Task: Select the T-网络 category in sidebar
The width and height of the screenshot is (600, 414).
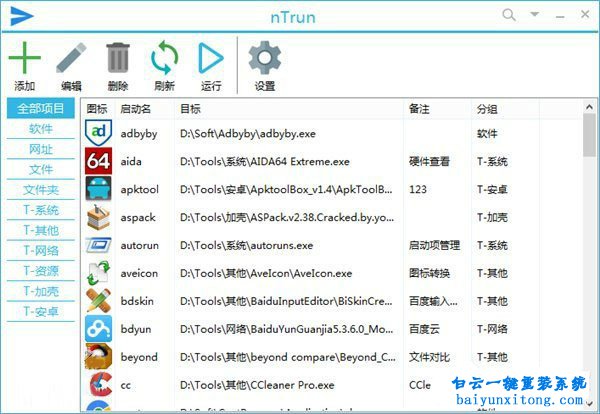Action: point(41,250)
